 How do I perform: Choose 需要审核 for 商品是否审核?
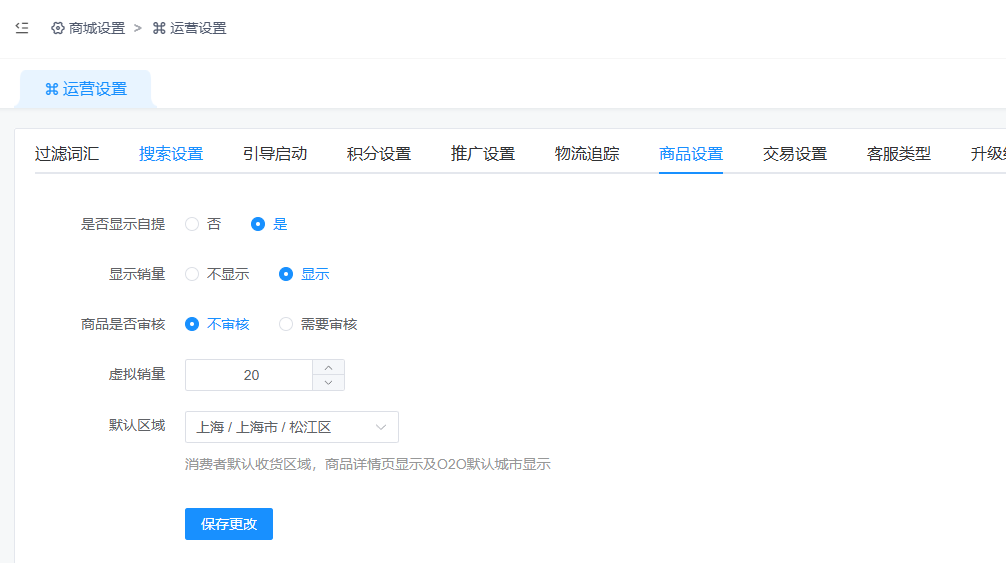click(x=286, y=324)
